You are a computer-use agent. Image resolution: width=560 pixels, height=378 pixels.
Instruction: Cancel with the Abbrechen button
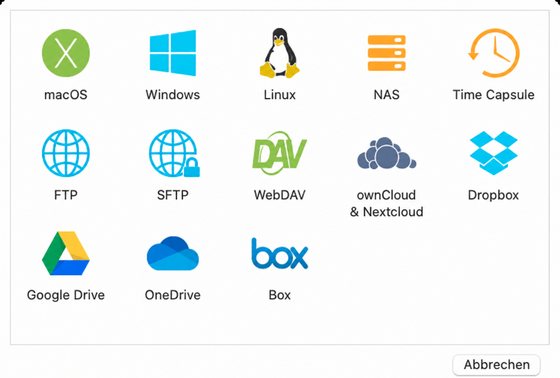tap(496, 365)
